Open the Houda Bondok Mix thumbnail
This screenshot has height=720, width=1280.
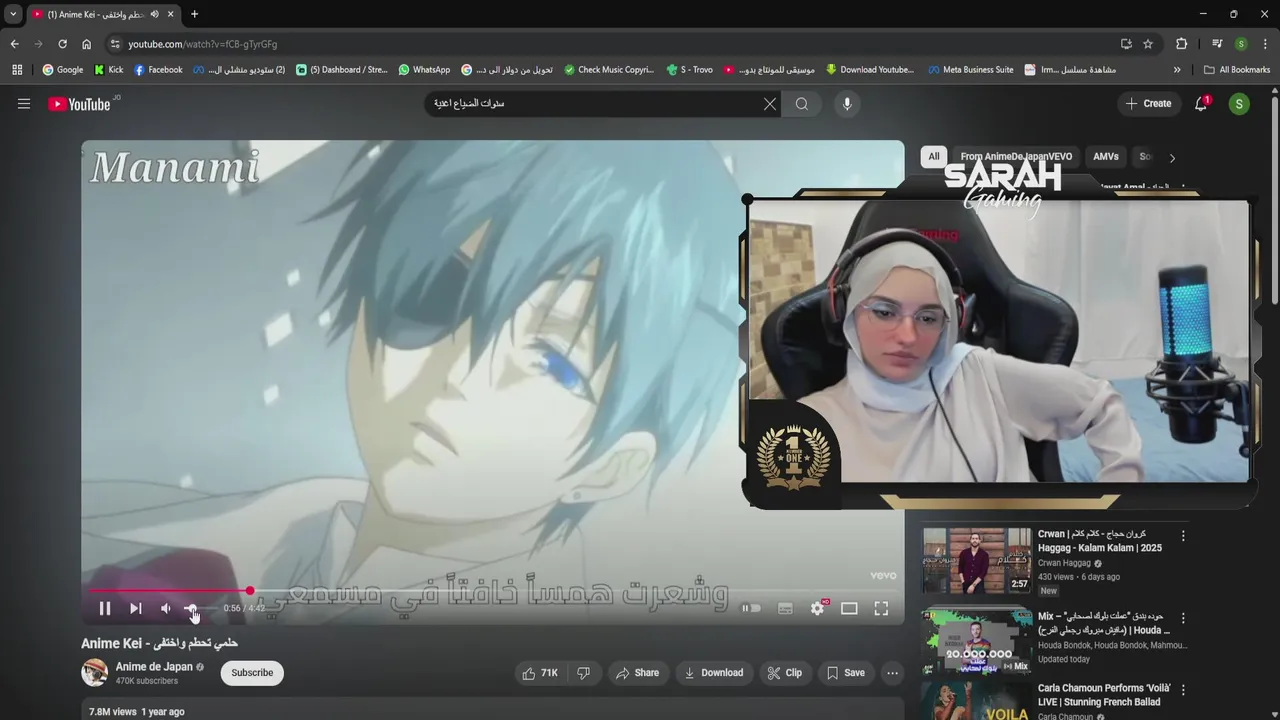point(976,641)
